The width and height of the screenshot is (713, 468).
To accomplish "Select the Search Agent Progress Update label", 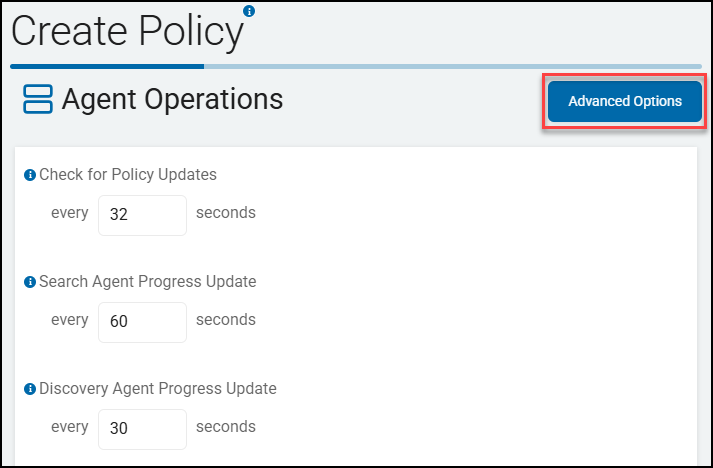I will [x=147, y=282].
